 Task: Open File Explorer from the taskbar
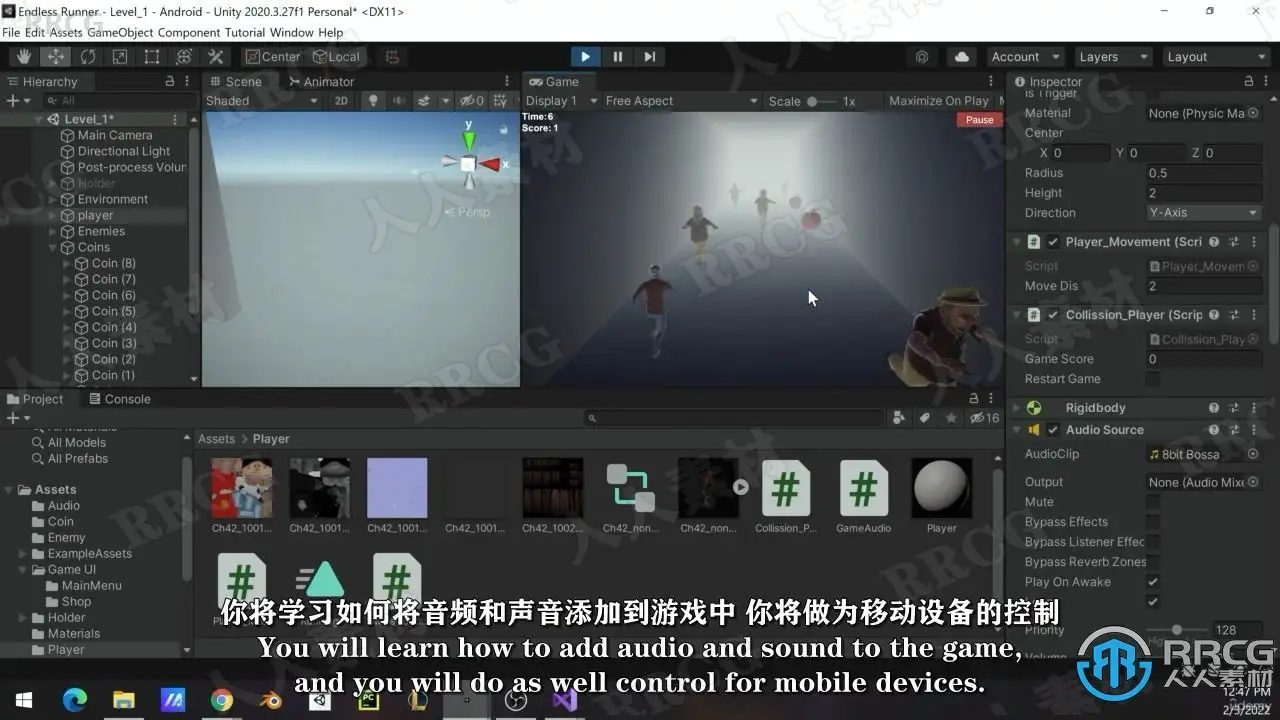[x=124, y=700]
